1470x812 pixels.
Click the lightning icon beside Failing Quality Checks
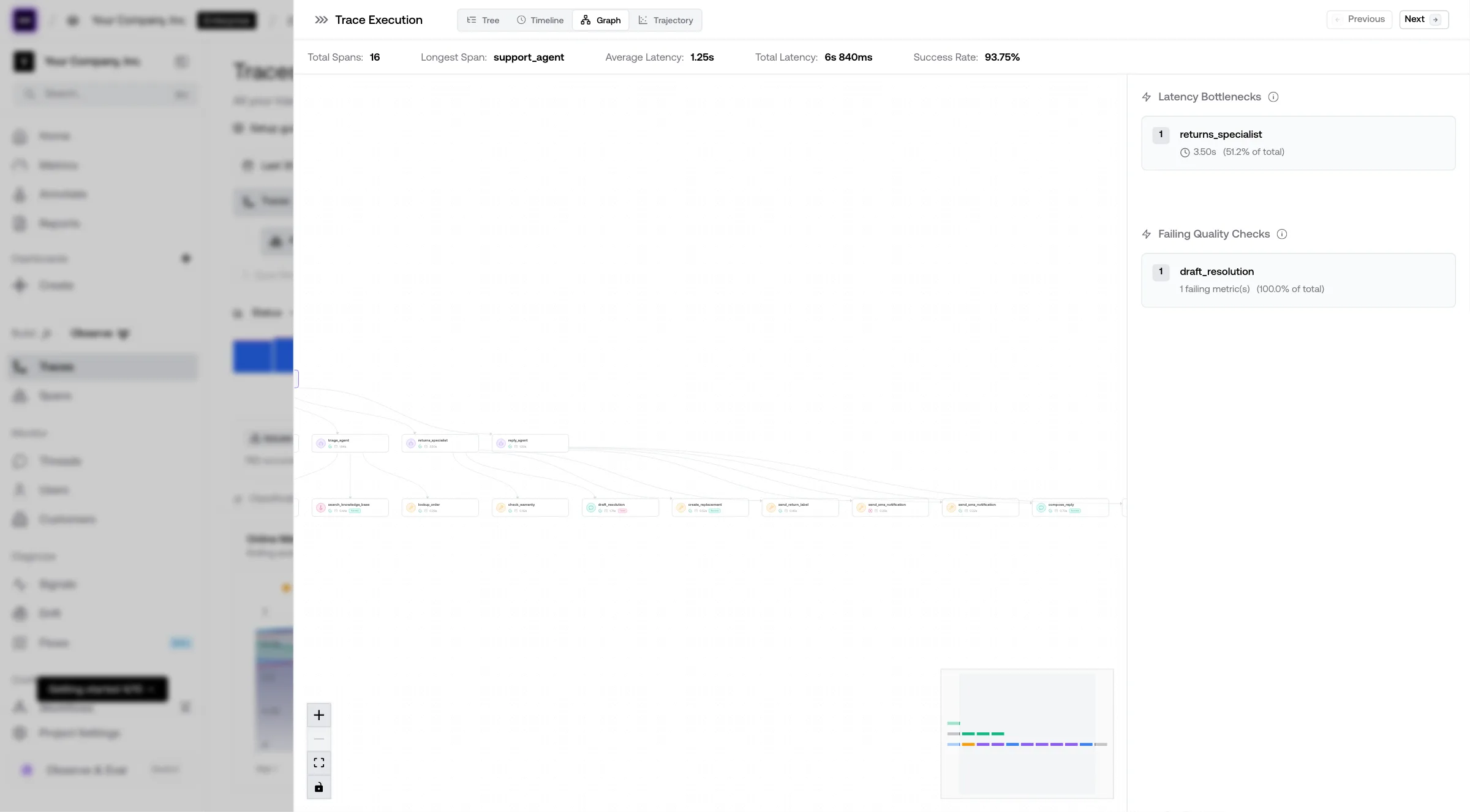1147,234
